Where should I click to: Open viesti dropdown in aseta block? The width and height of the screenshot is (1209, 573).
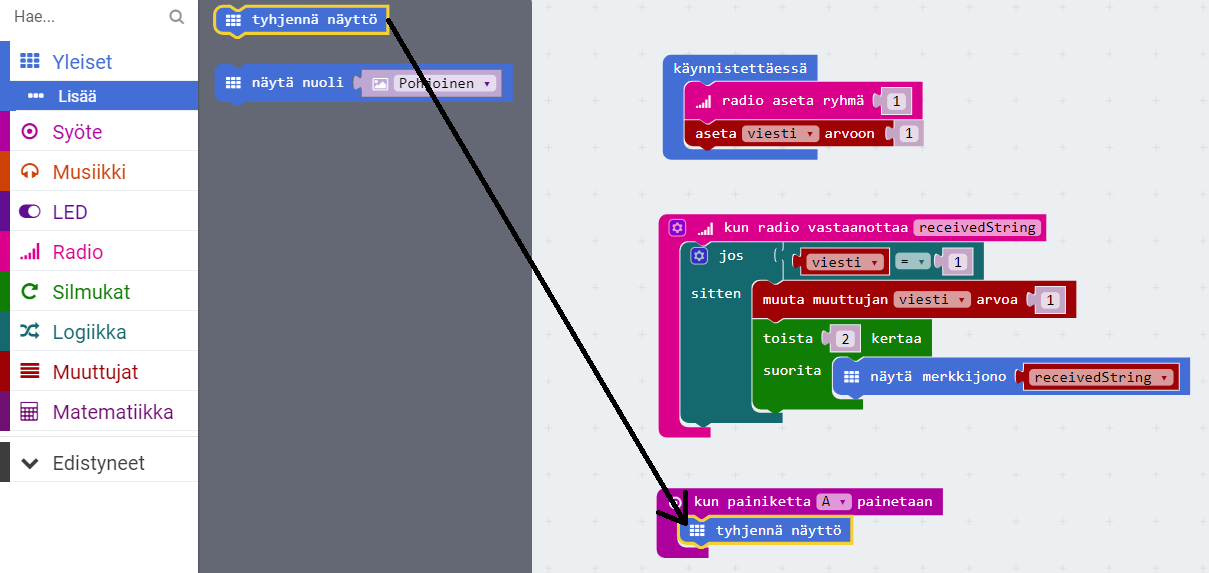point(781,134)
